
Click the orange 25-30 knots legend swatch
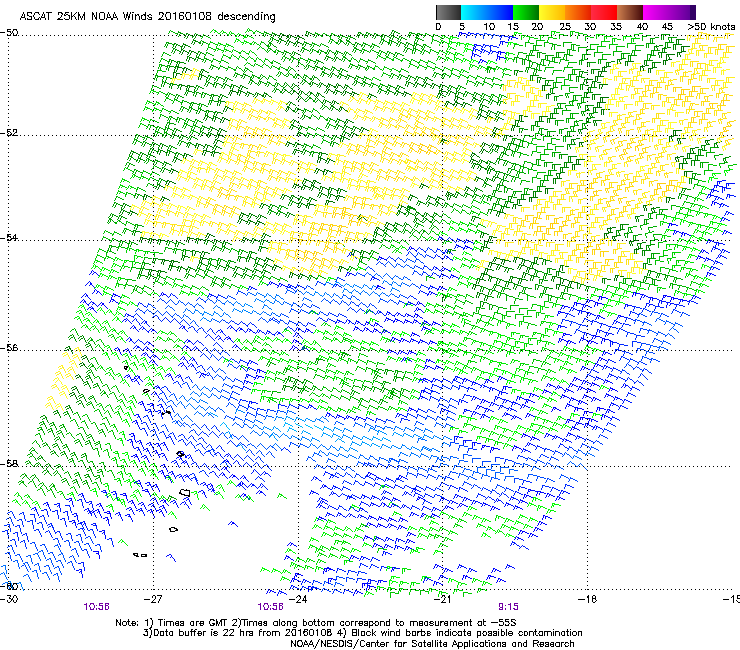click(x=578, y=12)
